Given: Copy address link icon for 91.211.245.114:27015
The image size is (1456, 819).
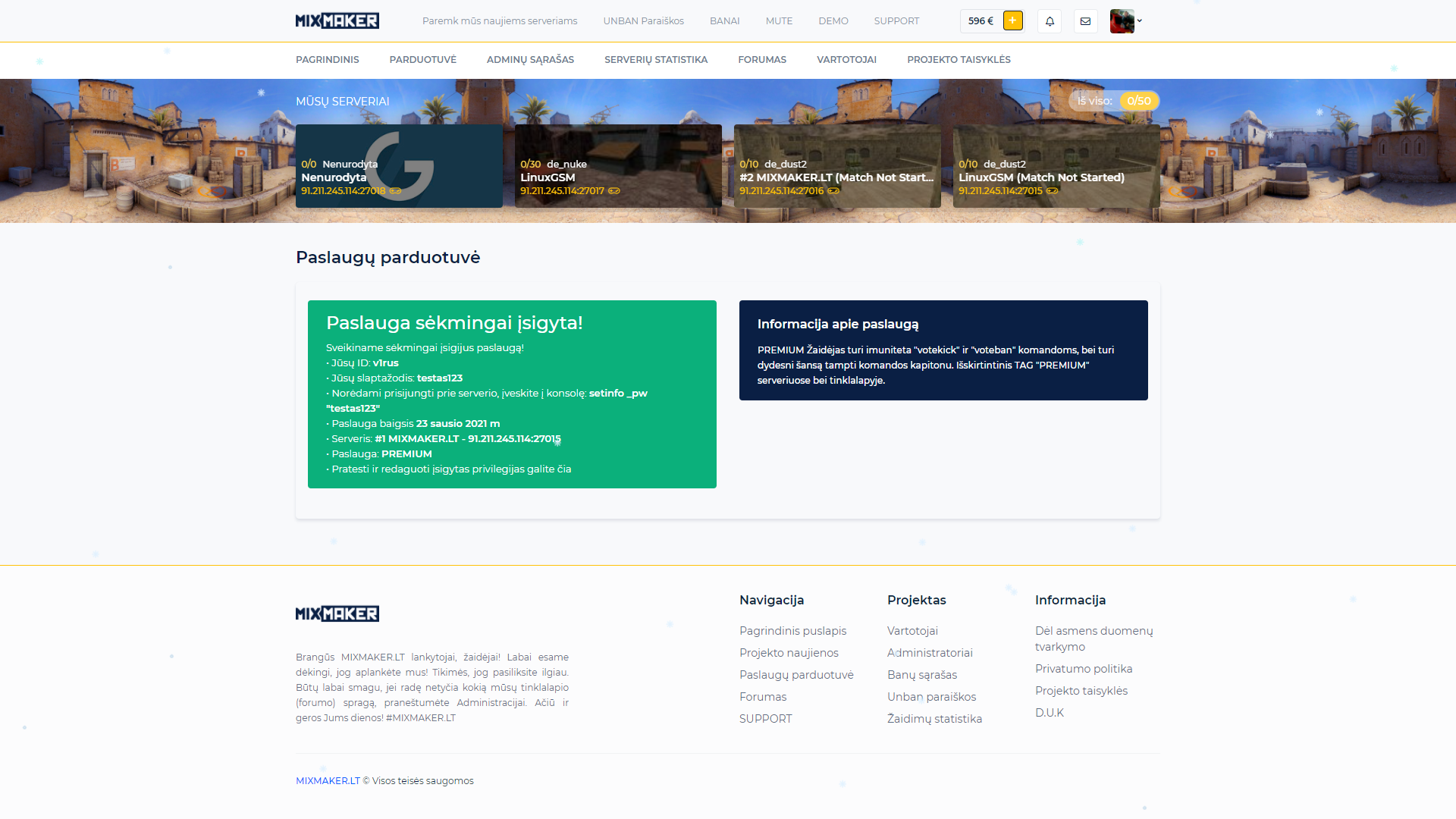Looking at the screenshot, I should tap(1053, 191).
